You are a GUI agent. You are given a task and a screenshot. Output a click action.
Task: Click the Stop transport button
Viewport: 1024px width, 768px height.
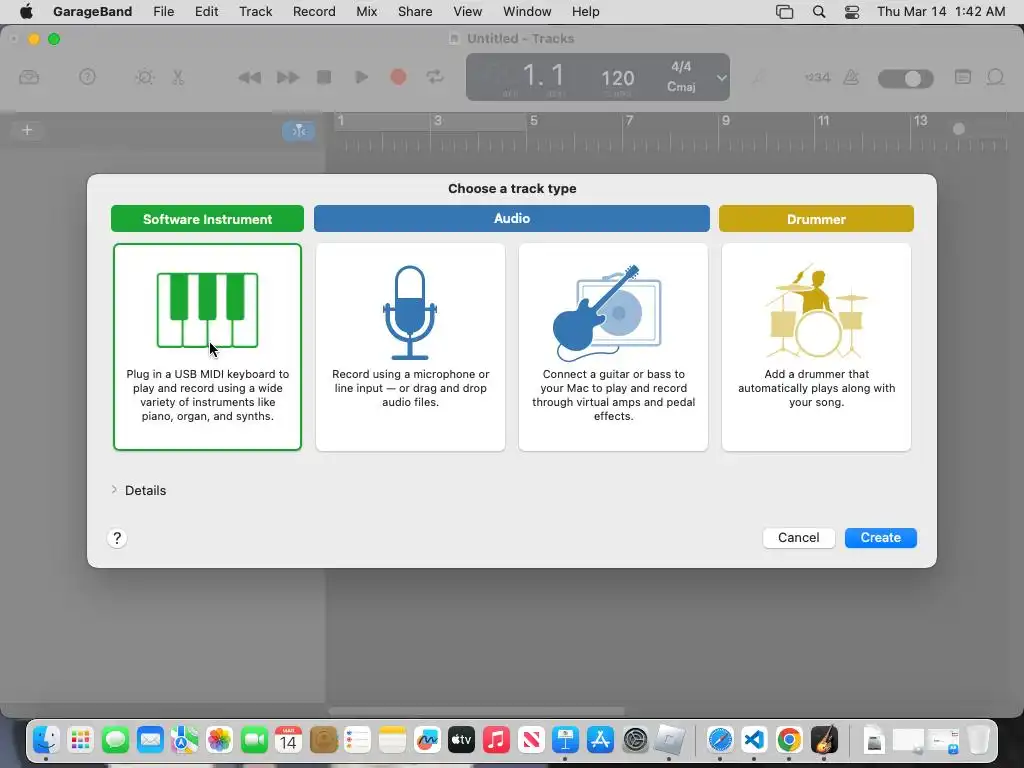pyautogui.click(x=324, y=77)
